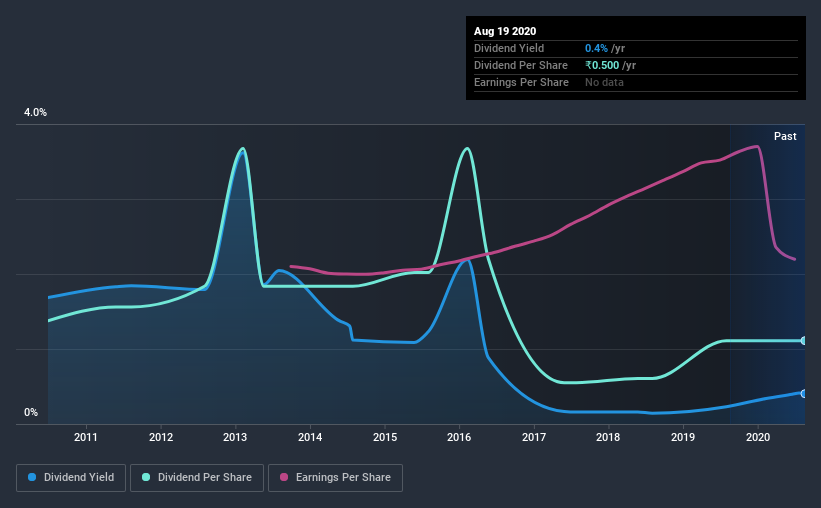
Task: Click the 2011 x-axis label
Action: click(85, 437)
